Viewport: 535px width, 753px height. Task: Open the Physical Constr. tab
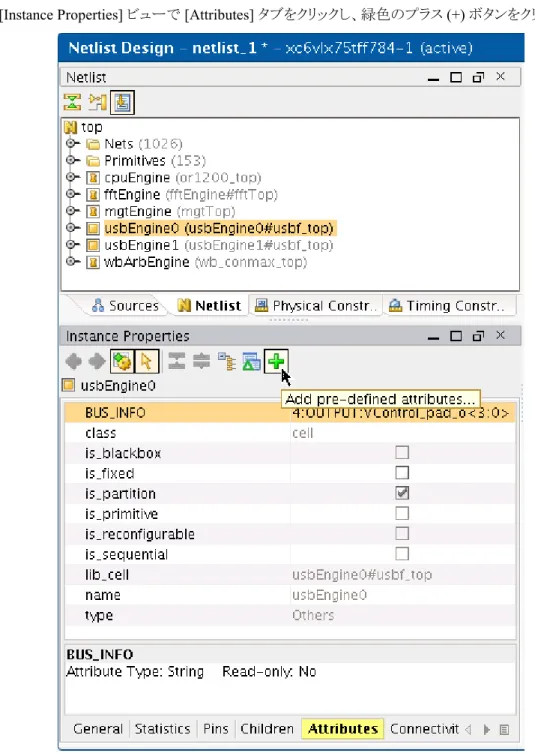[x=316, y=306]
